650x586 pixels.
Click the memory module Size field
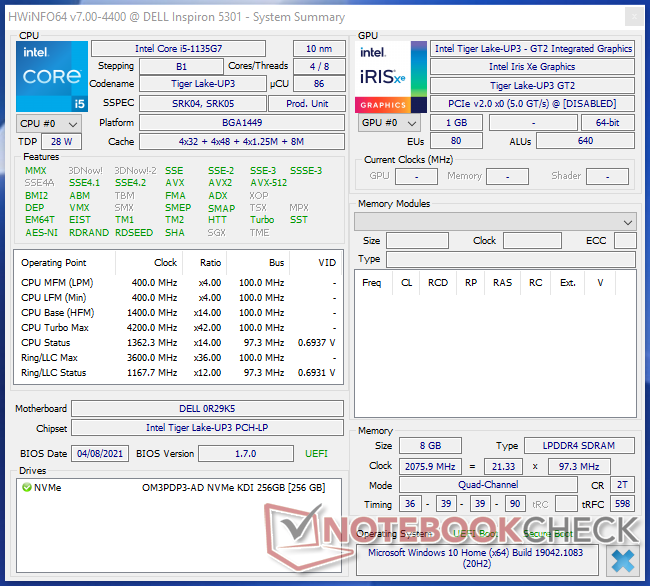(417, 240)
